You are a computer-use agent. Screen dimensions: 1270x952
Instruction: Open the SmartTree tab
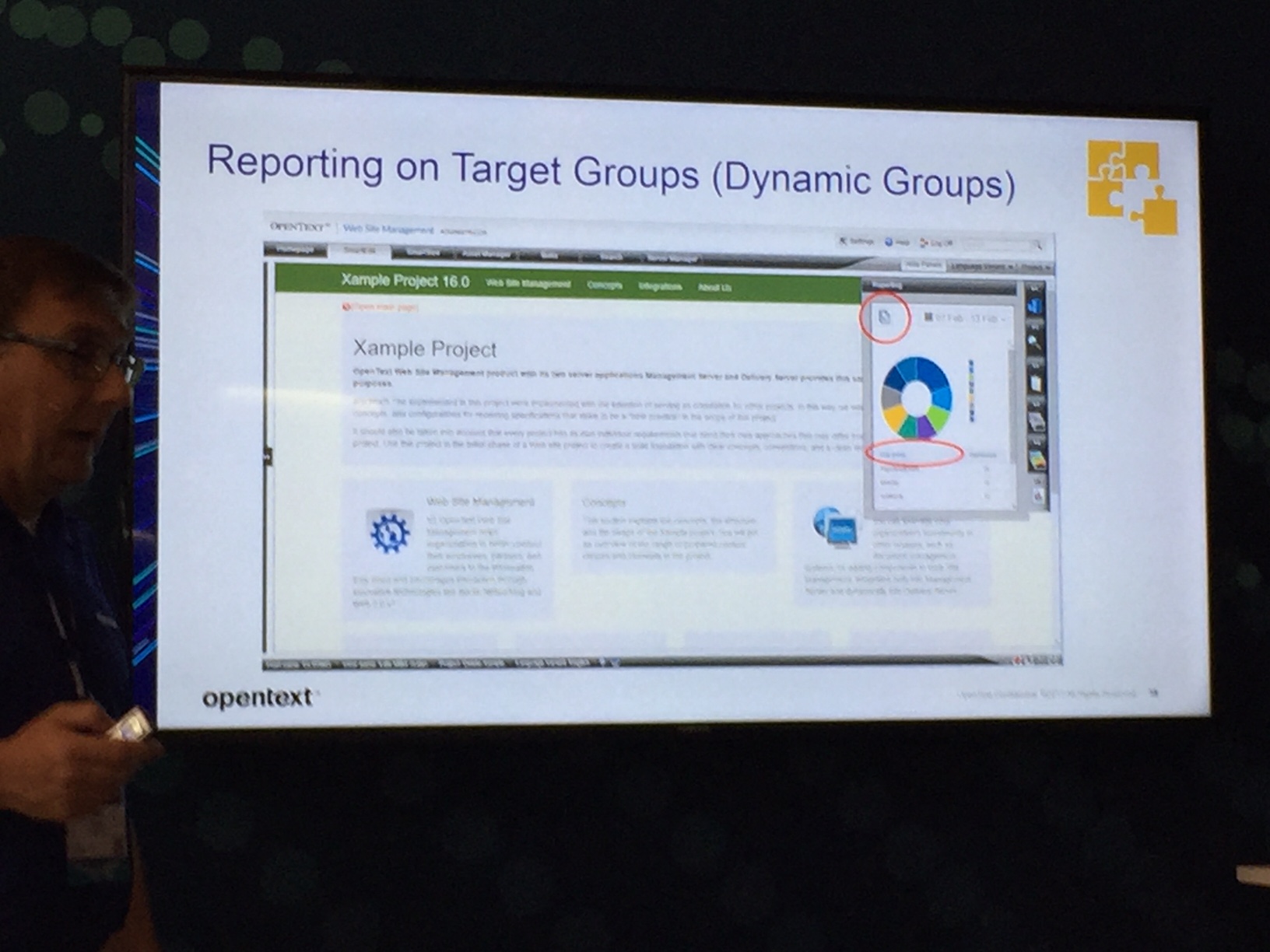(x=423, y=252)
